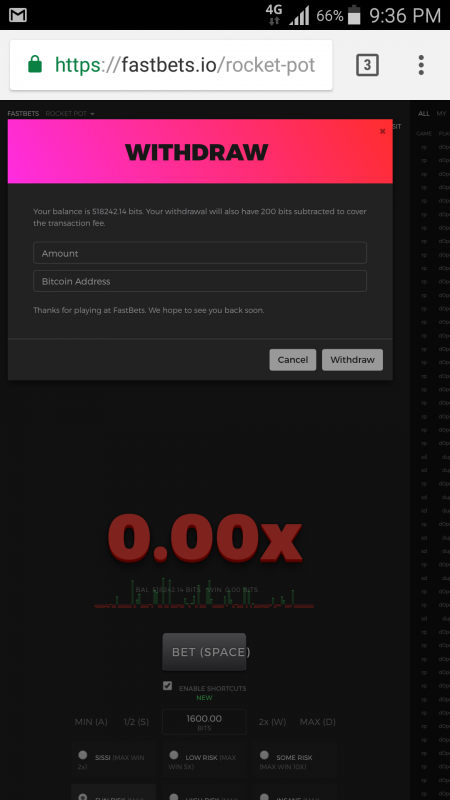Click the GAME column header
The width and height of the screenshot is (450, 800).
424,134
